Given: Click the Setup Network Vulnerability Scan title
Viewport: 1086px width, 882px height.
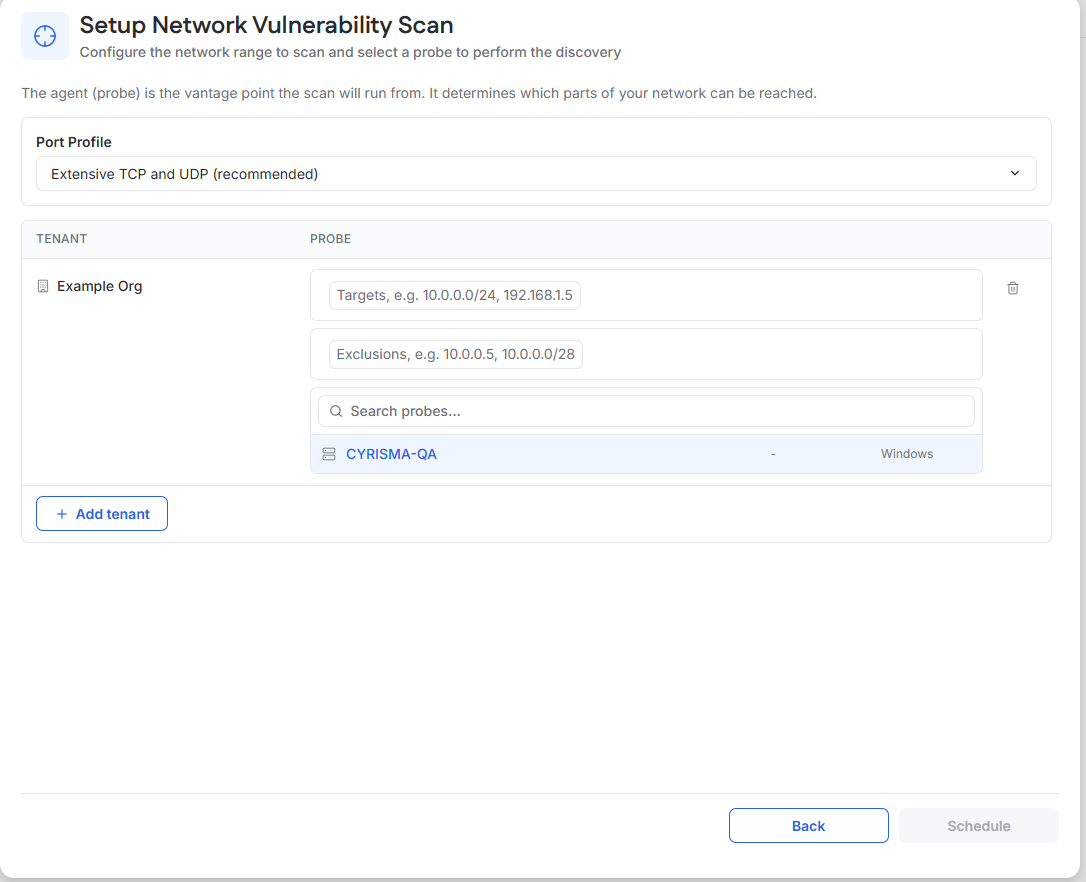Looking at the screenshot, I should coord(266,25).
